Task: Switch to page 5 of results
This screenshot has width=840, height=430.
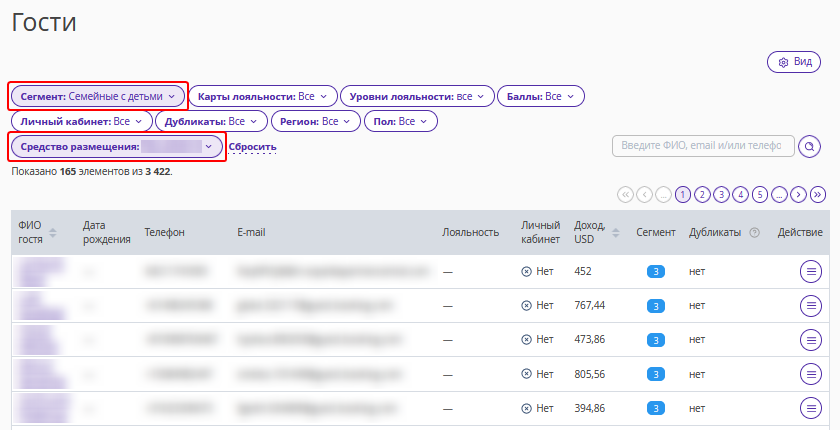Action: [x=760, y=194]
